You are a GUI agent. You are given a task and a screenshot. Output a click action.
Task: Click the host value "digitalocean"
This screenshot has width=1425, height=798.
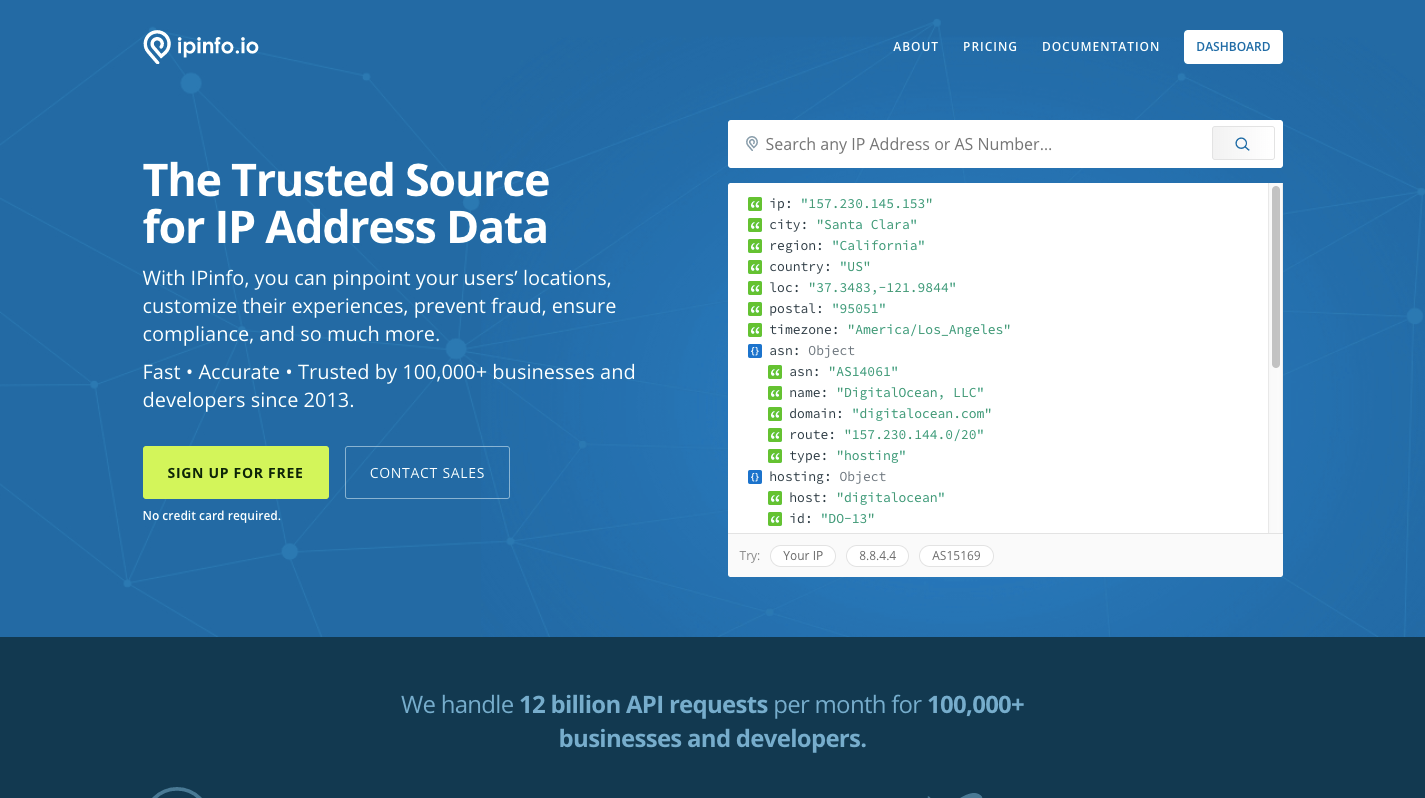891,498
